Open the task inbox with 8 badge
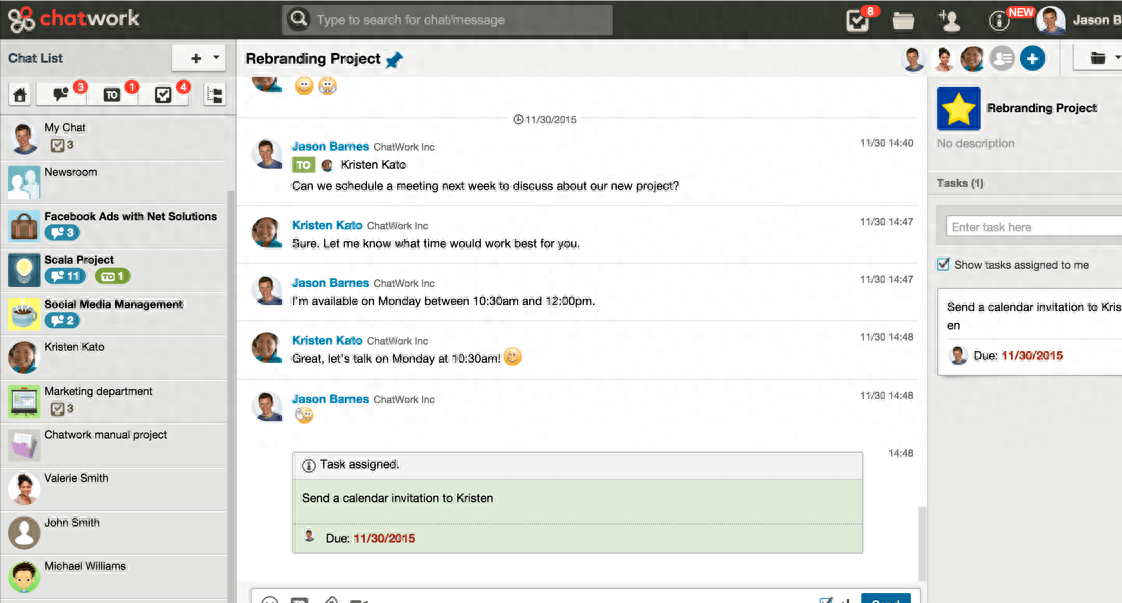This screenshot has height=603, width=1122. click(858, 20)
